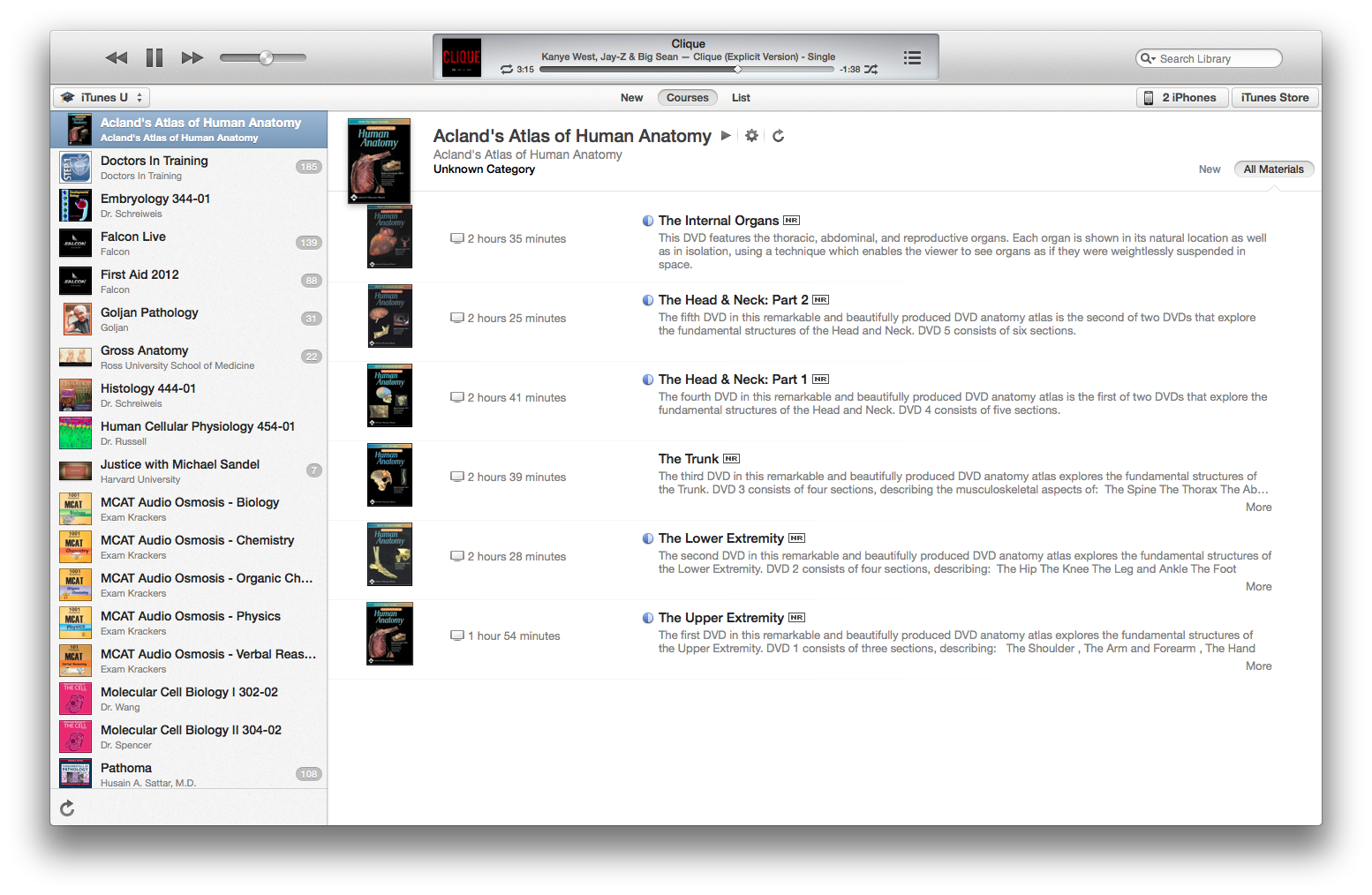The height and width of the screenshot is (895, 1372).
Task: Select Molecular Cell Biology I 302-02
Action: (189, 698)
